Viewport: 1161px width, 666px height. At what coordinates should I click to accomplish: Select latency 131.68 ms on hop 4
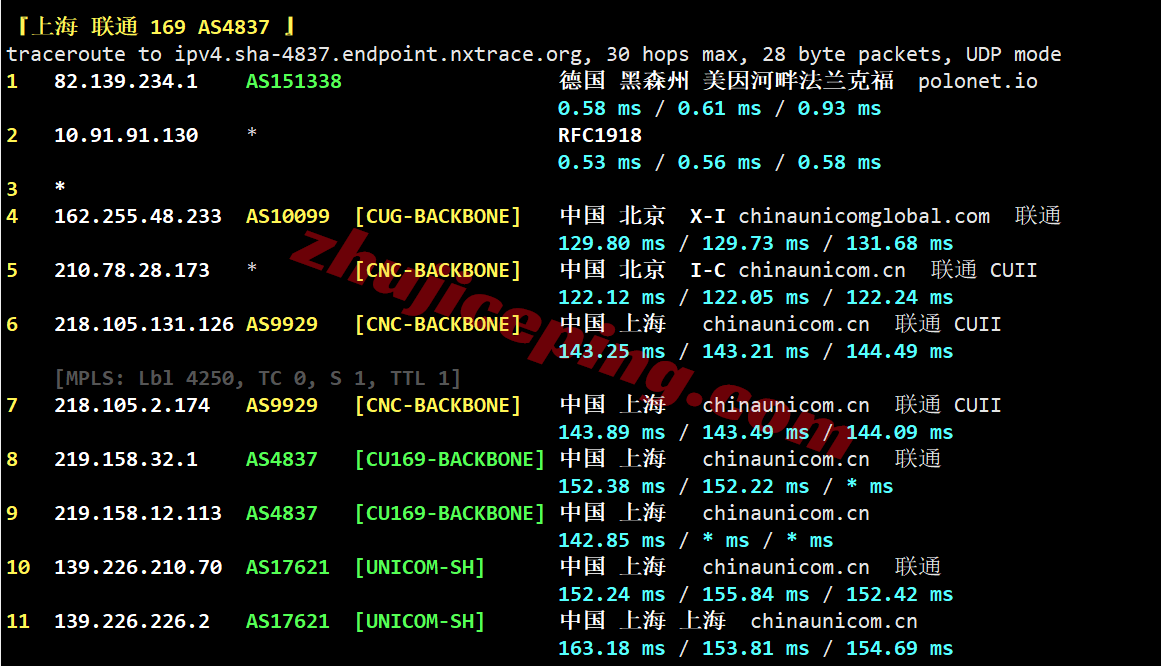click(900, 243)
